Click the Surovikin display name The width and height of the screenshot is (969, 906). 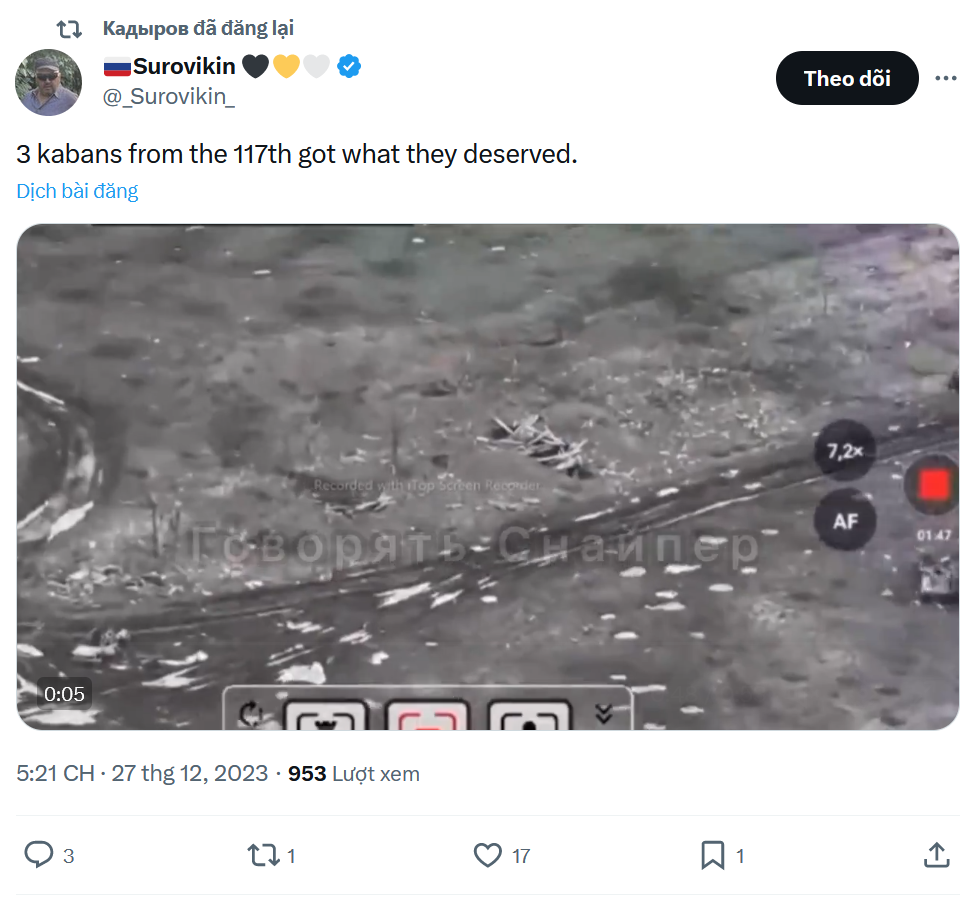click(x=184, y=67)
